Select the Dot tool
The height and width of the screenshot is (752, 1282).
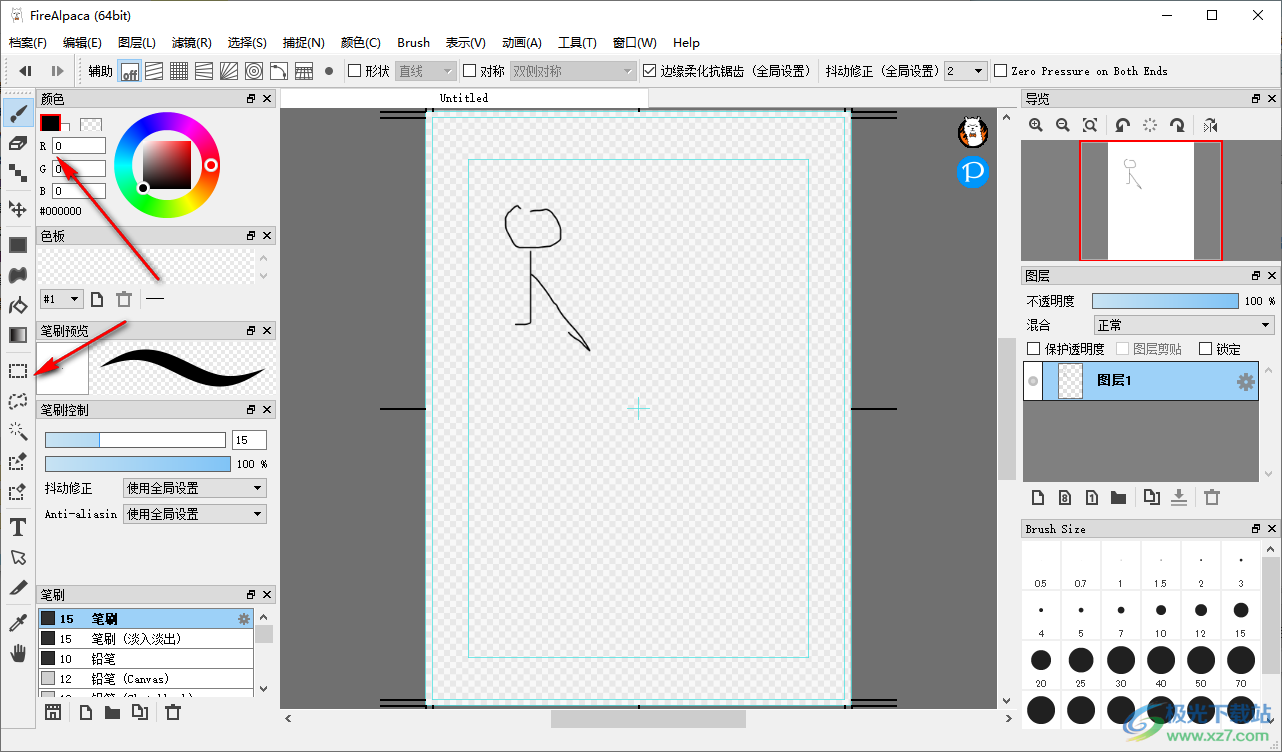[17, 173]
